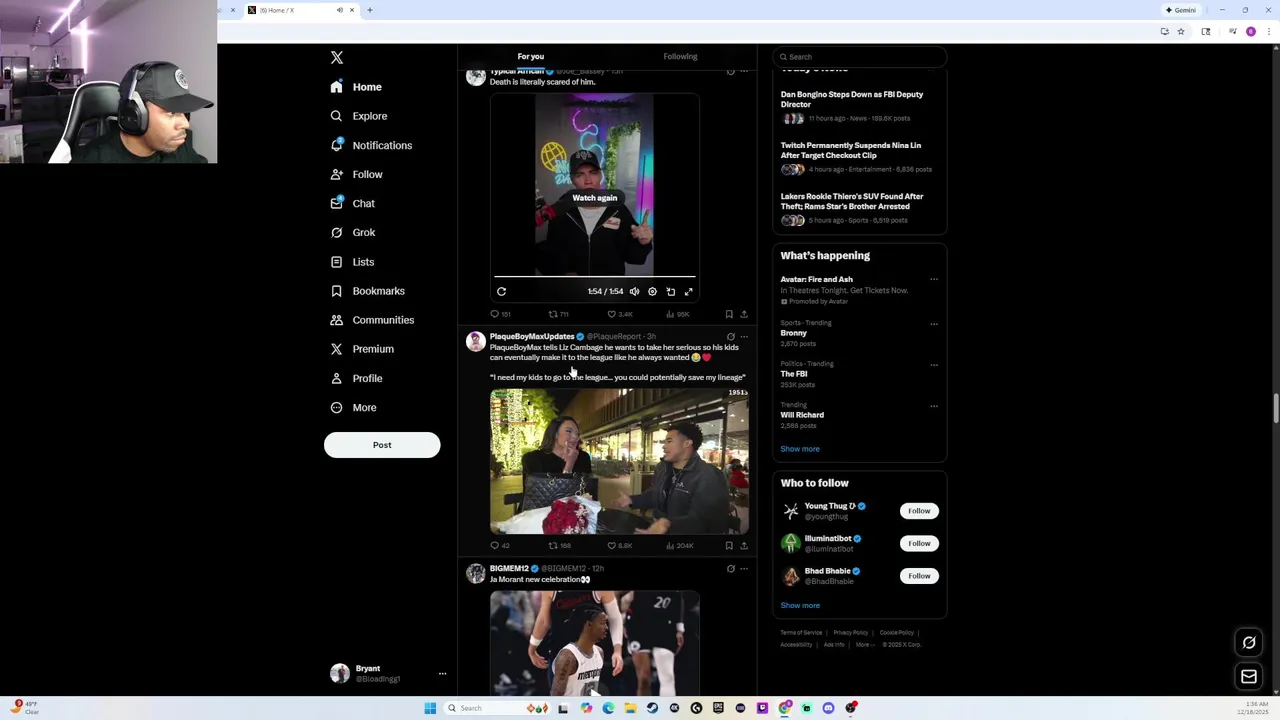Open the PlaqueBoyMaxUpdates profile avatar
1280x720 pixels.
[476, 342]
